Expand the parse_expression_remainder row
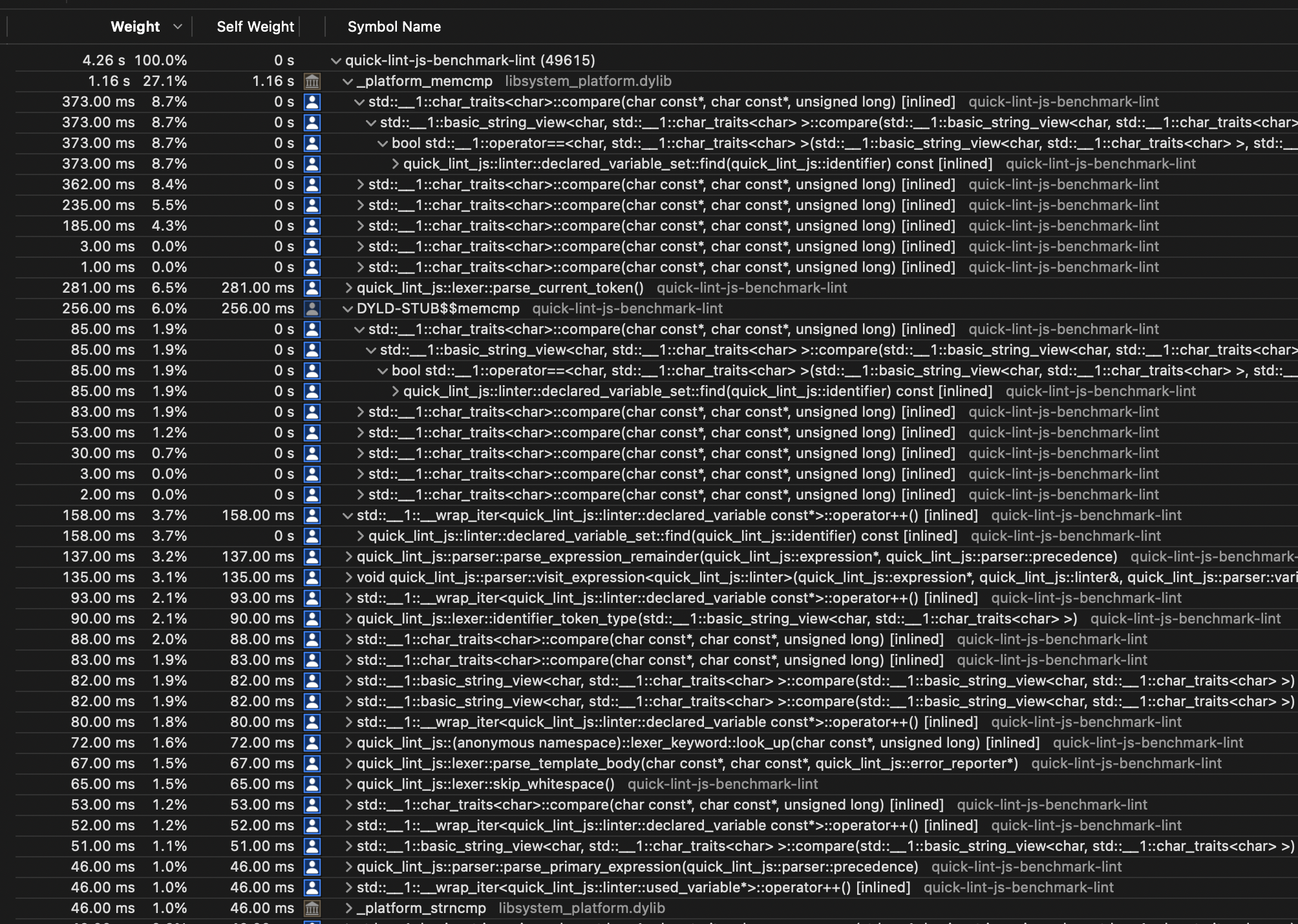This screenshot has width=1298, height=924. point(348,556)
